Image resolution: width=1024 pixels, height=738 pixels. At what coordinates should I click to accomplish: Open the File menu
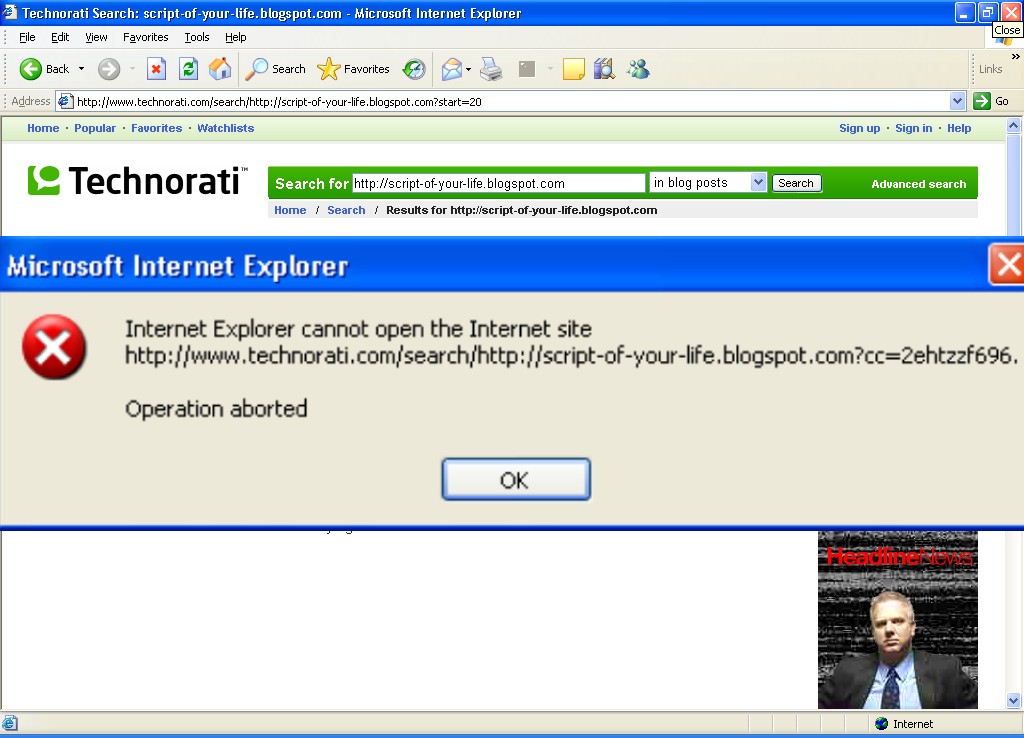coord(27,37)
